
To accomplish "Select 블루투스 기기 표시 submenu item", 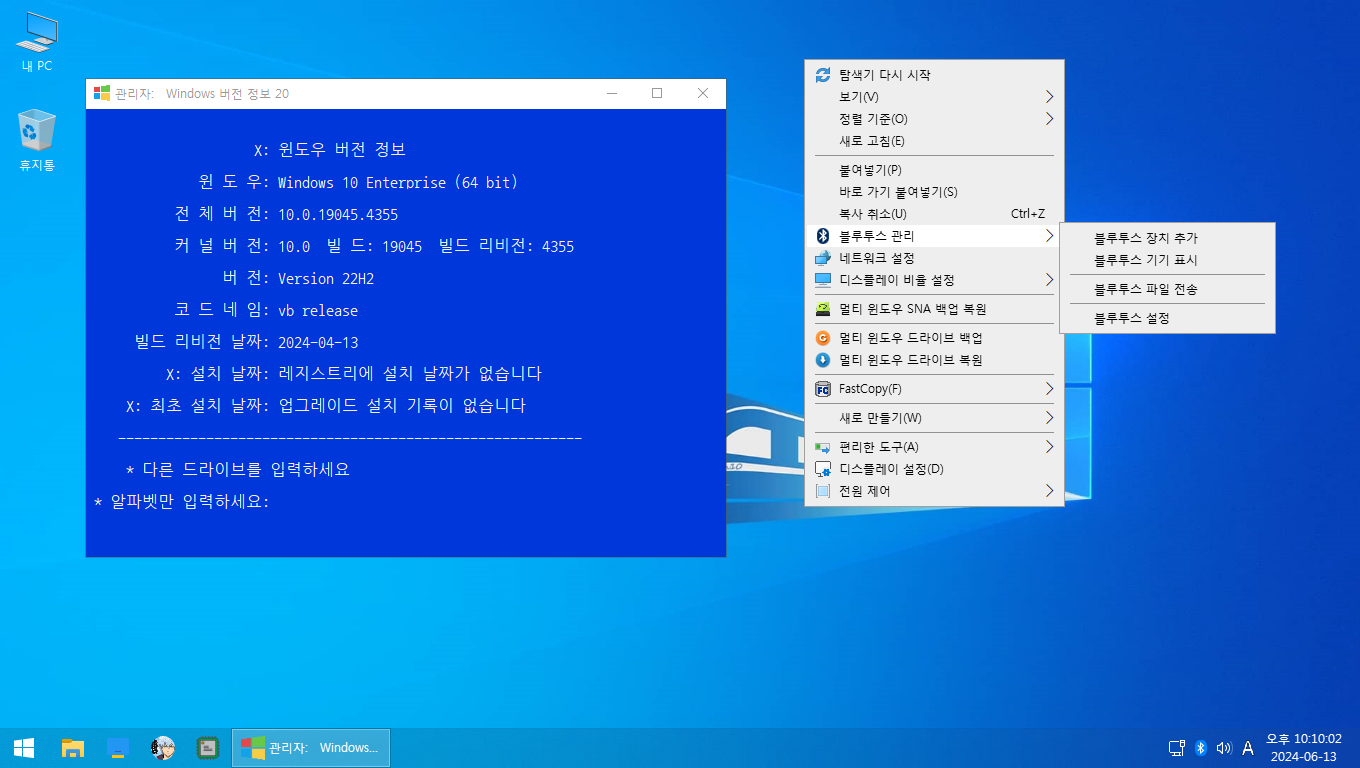I will [x=1167, y=260].
